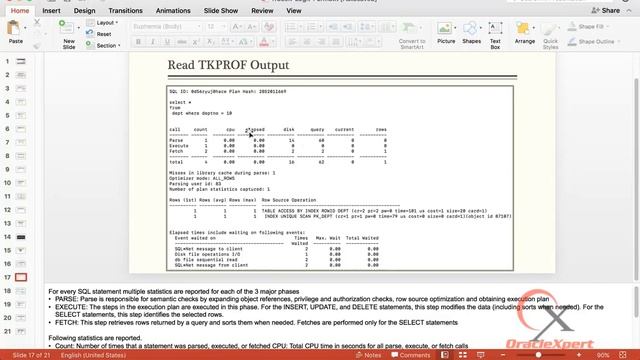Click the Reset slide button

pos(99,34)
